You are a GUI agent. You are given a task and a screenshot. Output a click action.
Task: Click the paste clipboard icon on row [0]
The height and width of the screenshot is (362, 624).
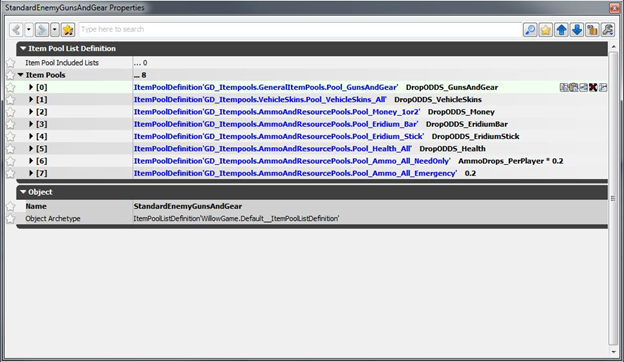tap(573, 88)
